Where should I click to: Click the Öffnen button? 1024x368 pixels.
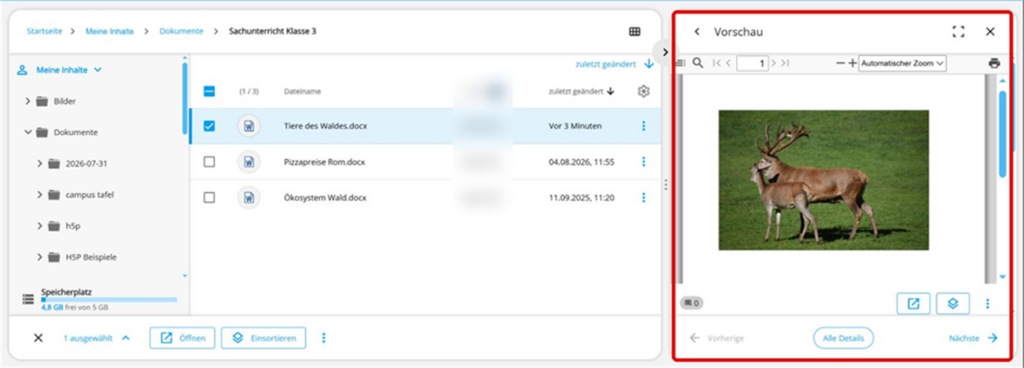(182, 338)
